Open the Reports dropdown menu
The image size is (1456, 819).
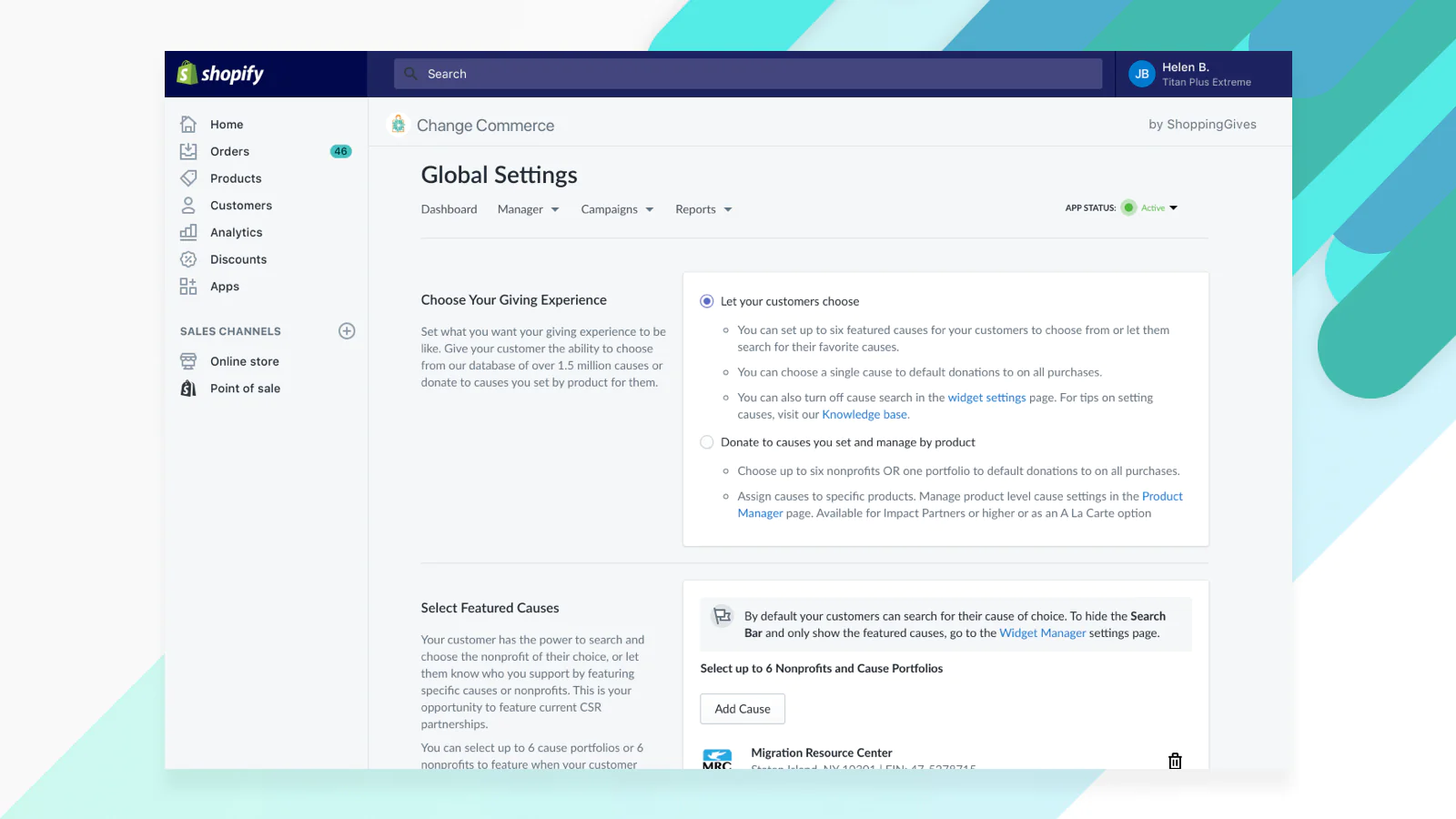[703, 209]
